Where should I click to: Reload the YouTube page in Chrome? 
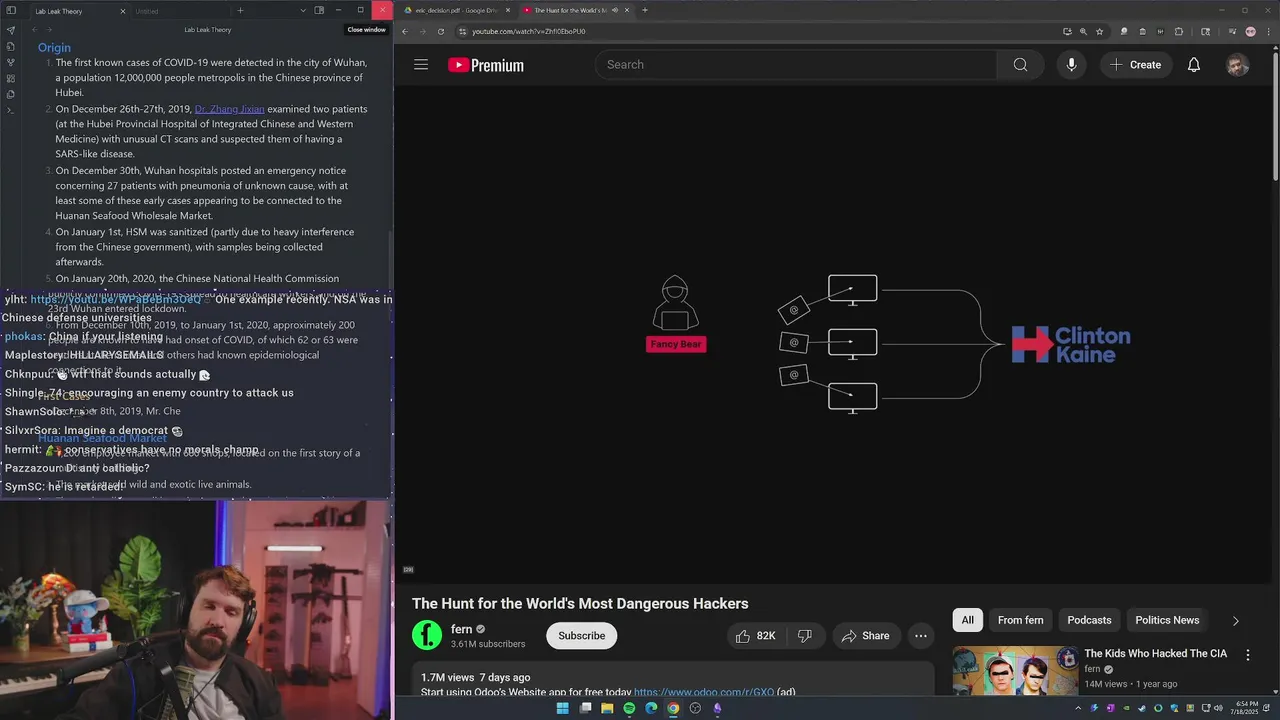click(441, 31)
